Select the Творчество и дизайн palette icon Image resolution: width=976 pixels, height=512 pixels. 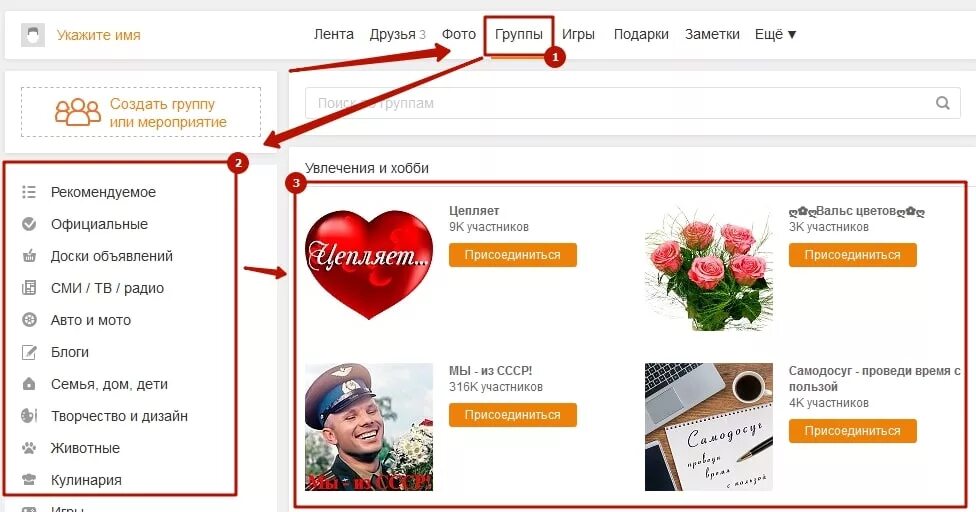(x=29, y=416)
